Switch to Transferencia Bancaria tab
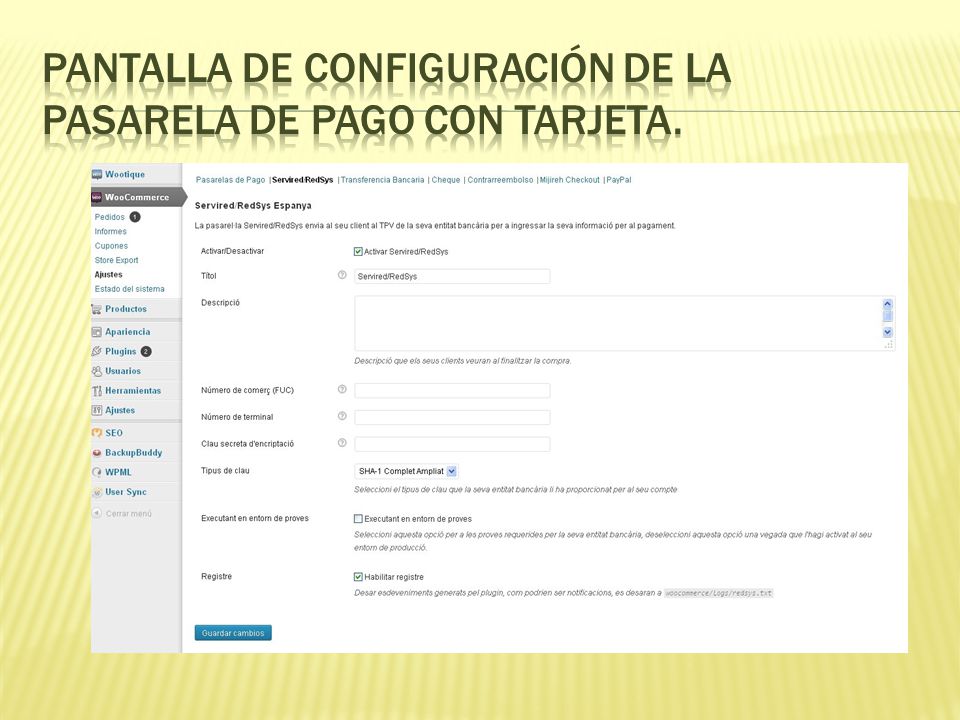 (x=382, y=180)
